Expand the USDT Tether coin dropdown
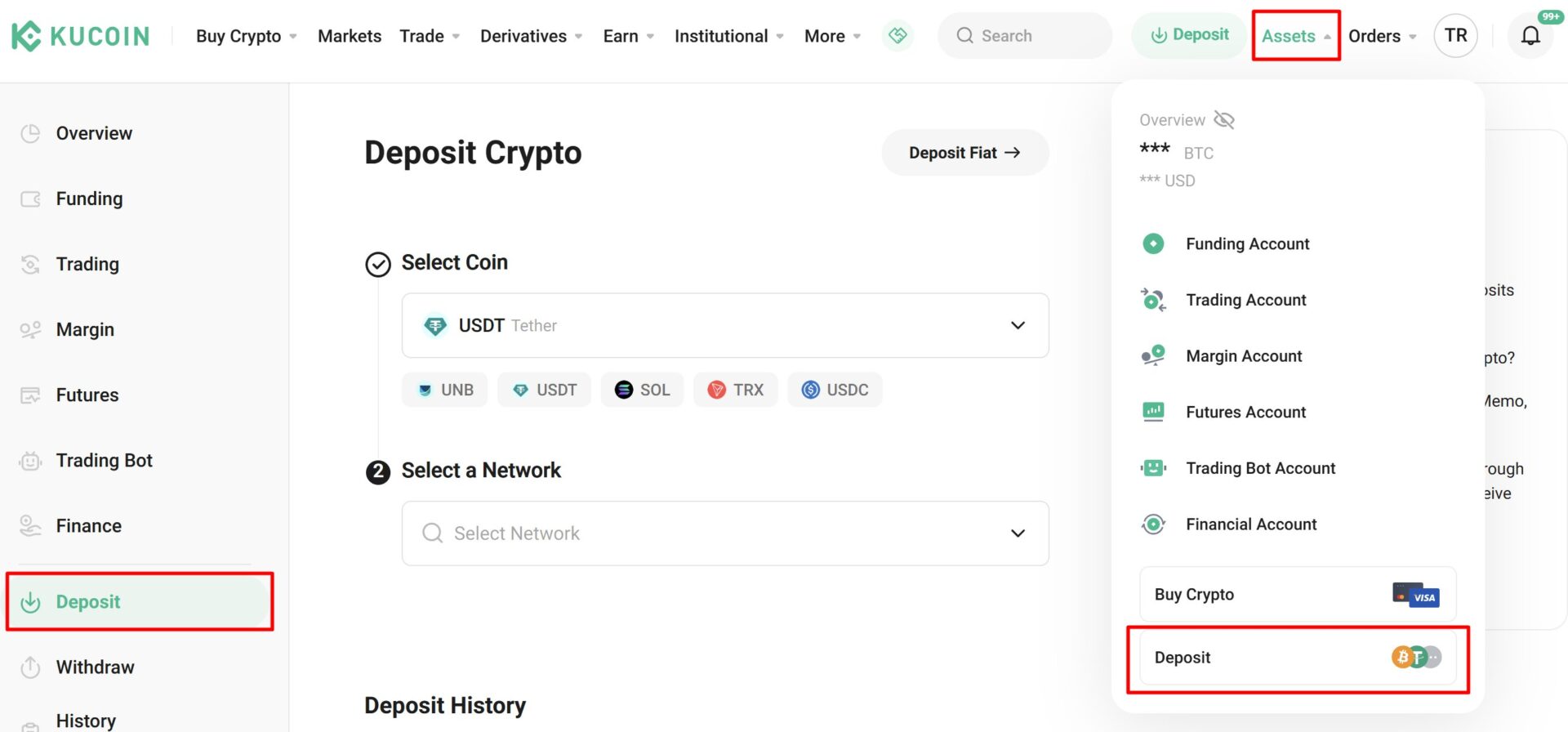The height and width of the screenshot is (732, 1568). coord(724,325)
